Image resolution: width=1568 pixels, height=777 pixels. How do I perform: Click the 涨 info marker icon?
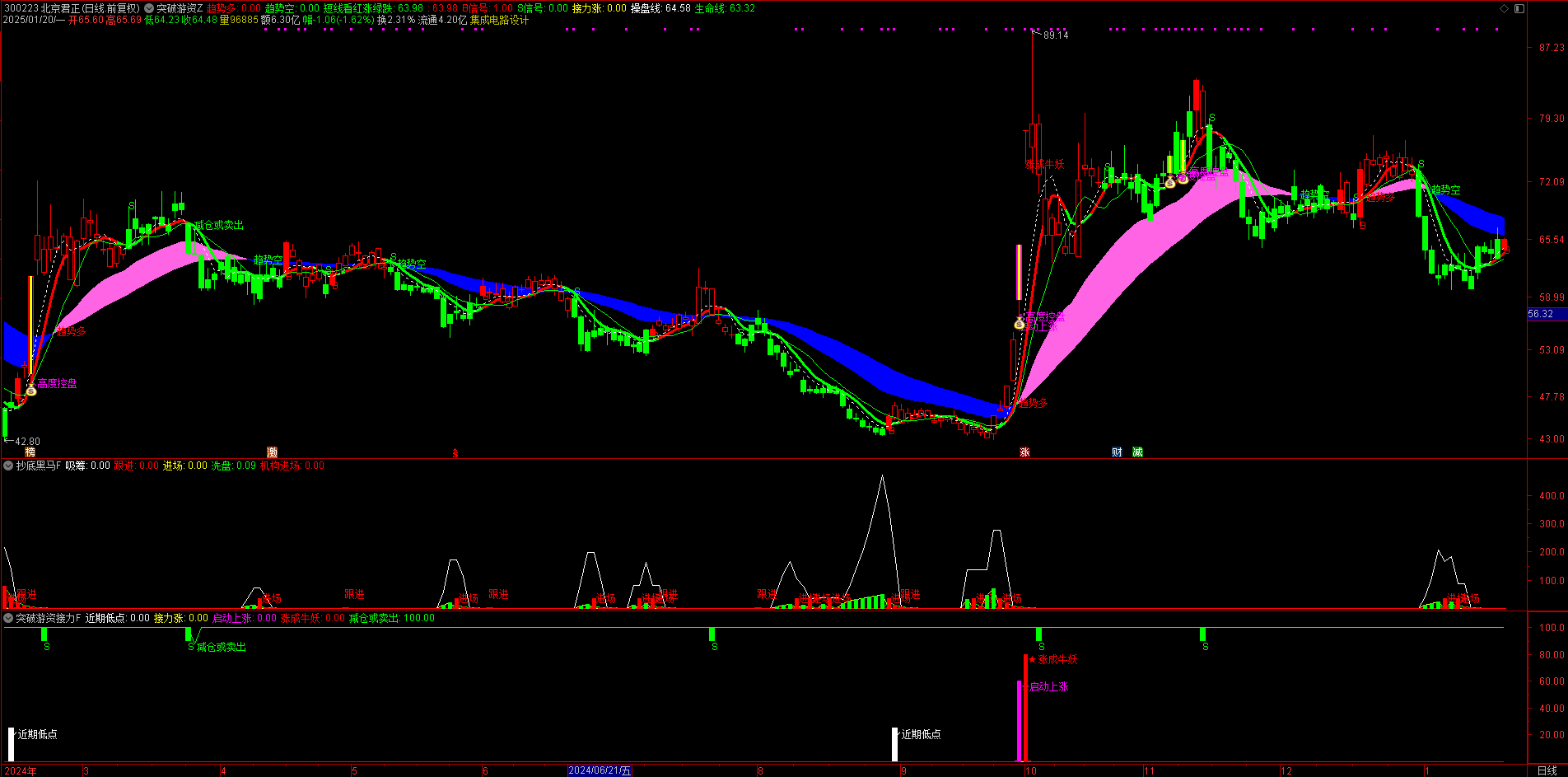[x=1024, y=452]
